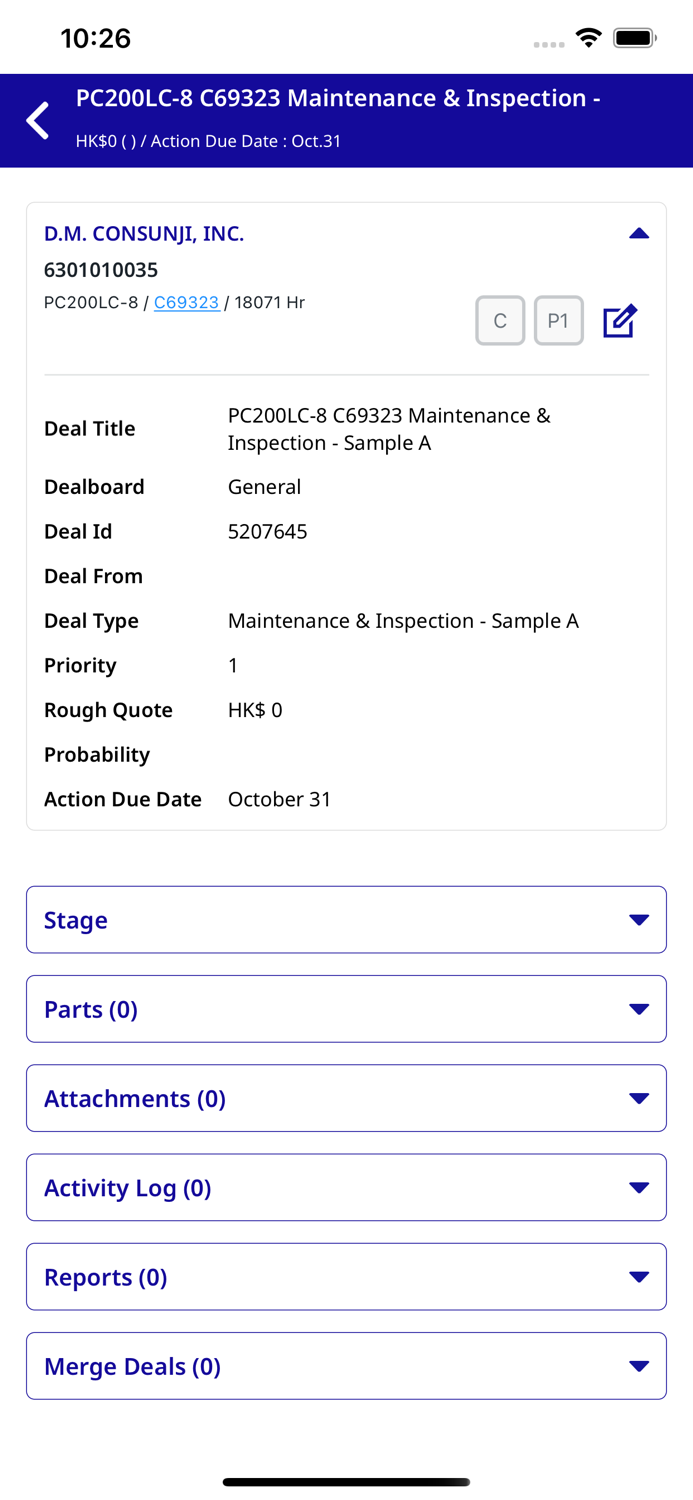Expand the Parts (0) section
693x1500 pixels.
tap(639, 1009)
